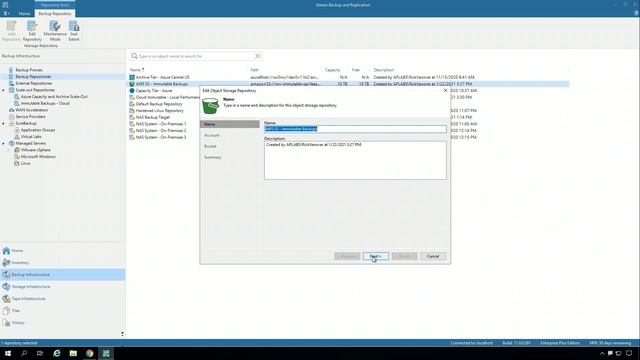Select the Backup Repository ribbon tab
This screenshot has width=640, height=360.
[55, 13]
